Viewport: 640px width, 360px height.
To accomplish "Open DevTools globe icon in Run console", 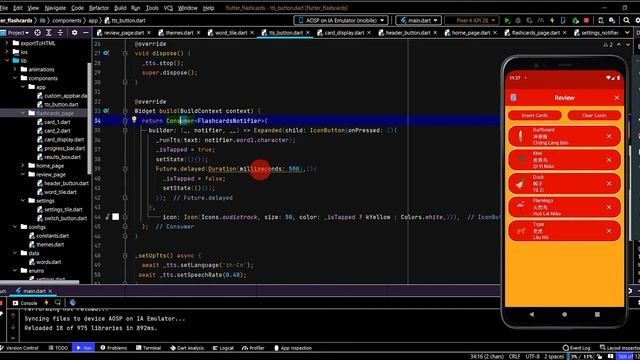I will pyautogui.click(x=73, y=302).
